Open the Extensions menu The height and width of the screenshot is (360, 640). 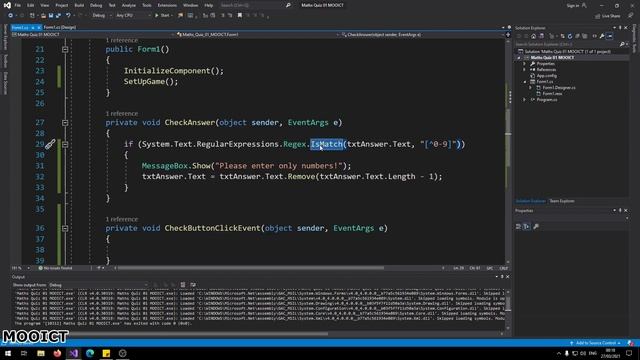coord(167,5)
